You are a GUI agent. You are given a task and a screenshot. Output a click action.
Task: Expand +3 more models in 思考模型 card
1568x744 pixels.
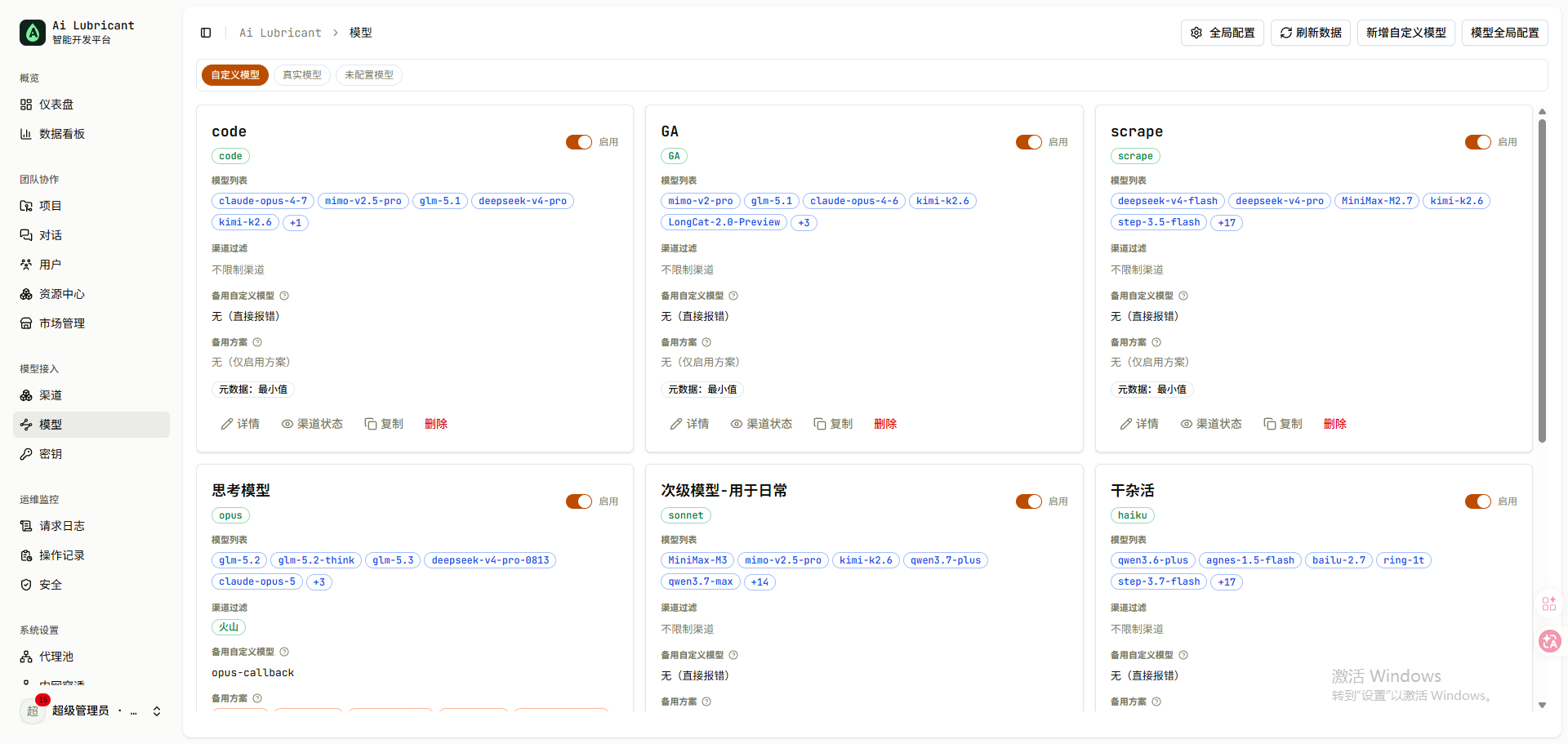319,581
